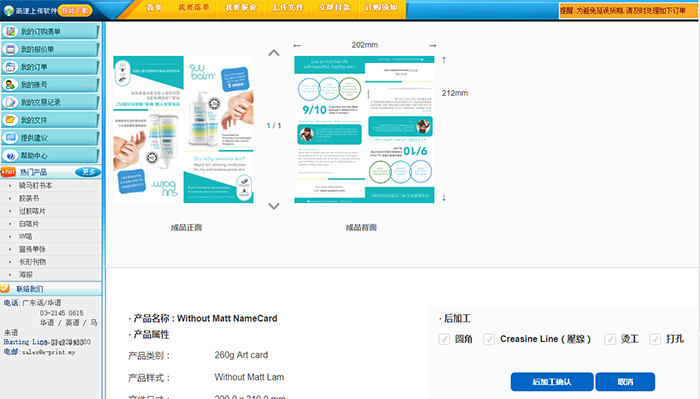Click the 热门产品 heading

(33, 172)
